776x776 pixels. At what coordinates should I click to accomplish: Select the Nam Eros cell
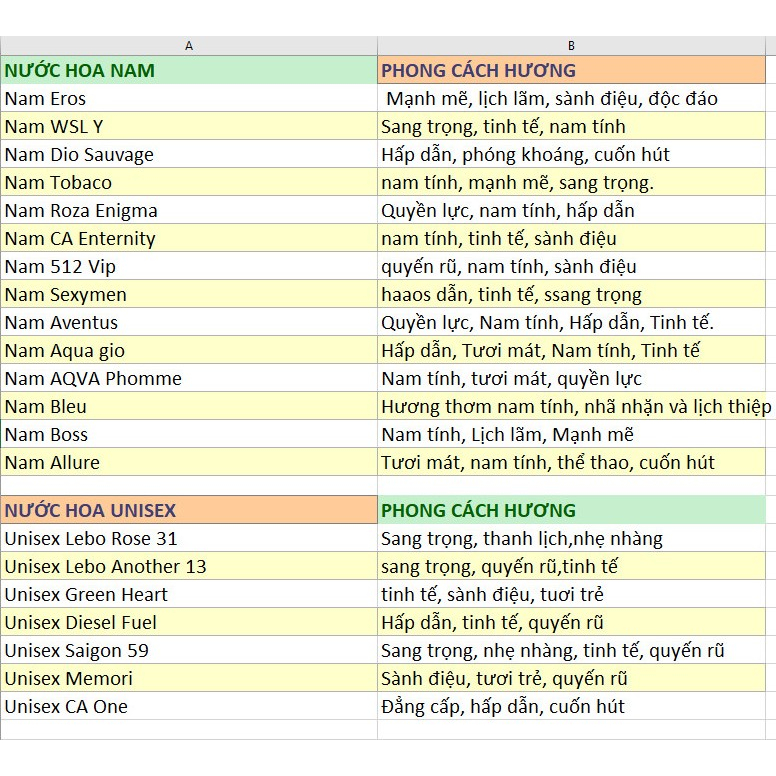pyautogui.click(x=189, y=98)
